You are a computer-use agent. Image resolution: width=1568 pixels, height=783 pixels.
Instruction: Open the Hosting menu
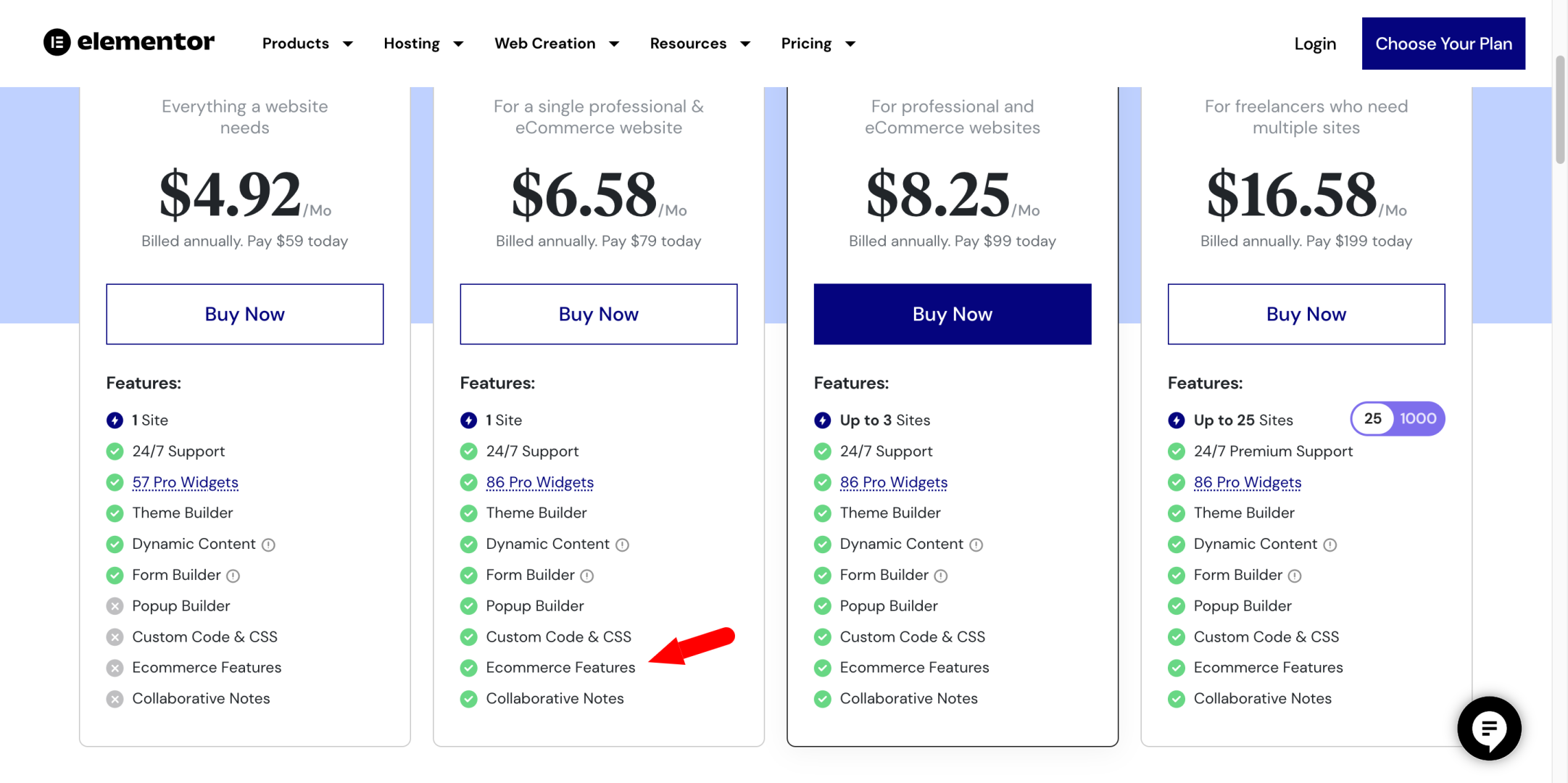click(411, 43)
